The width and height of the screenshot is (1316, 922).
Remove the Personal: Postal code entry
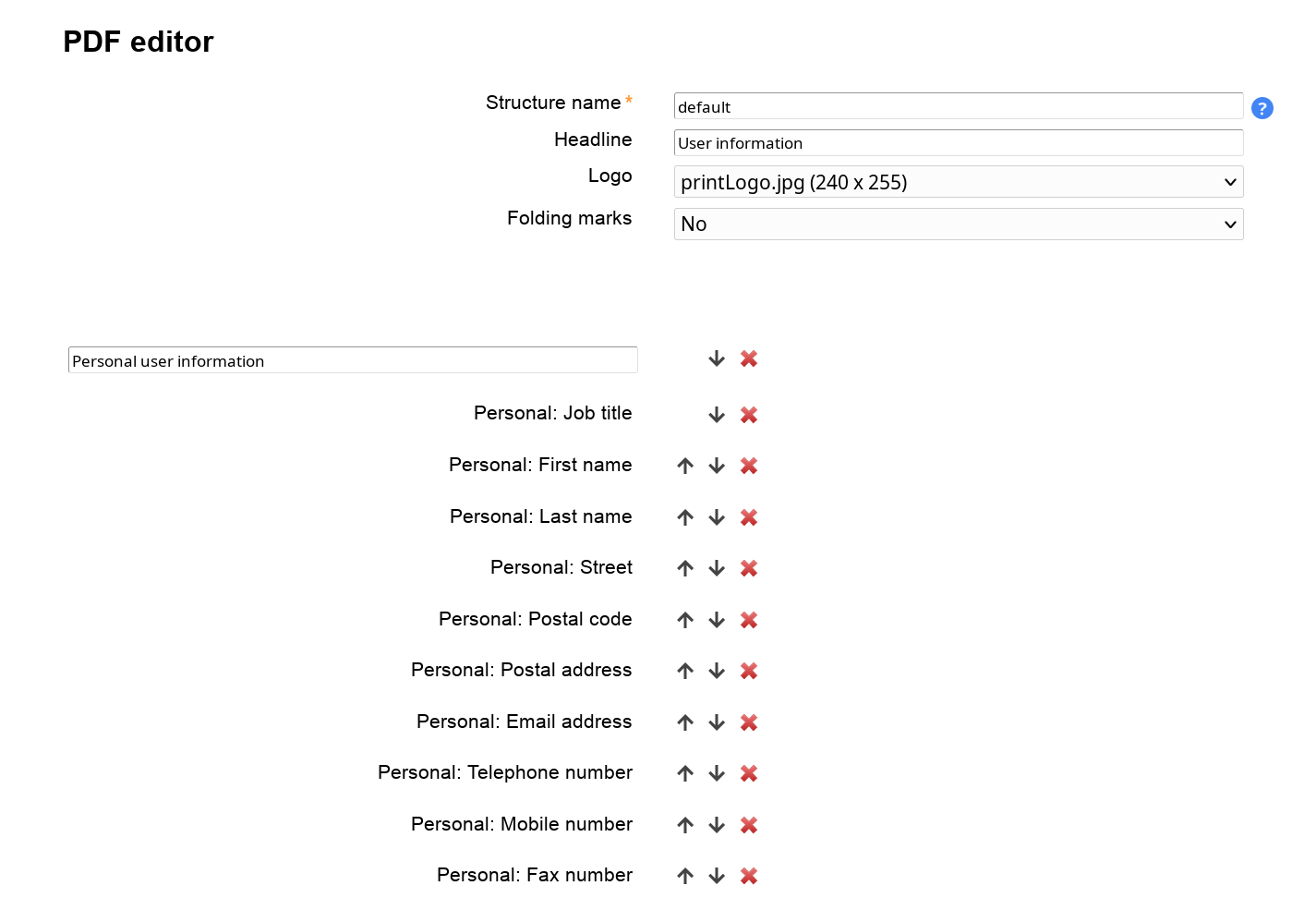point(749,620)
